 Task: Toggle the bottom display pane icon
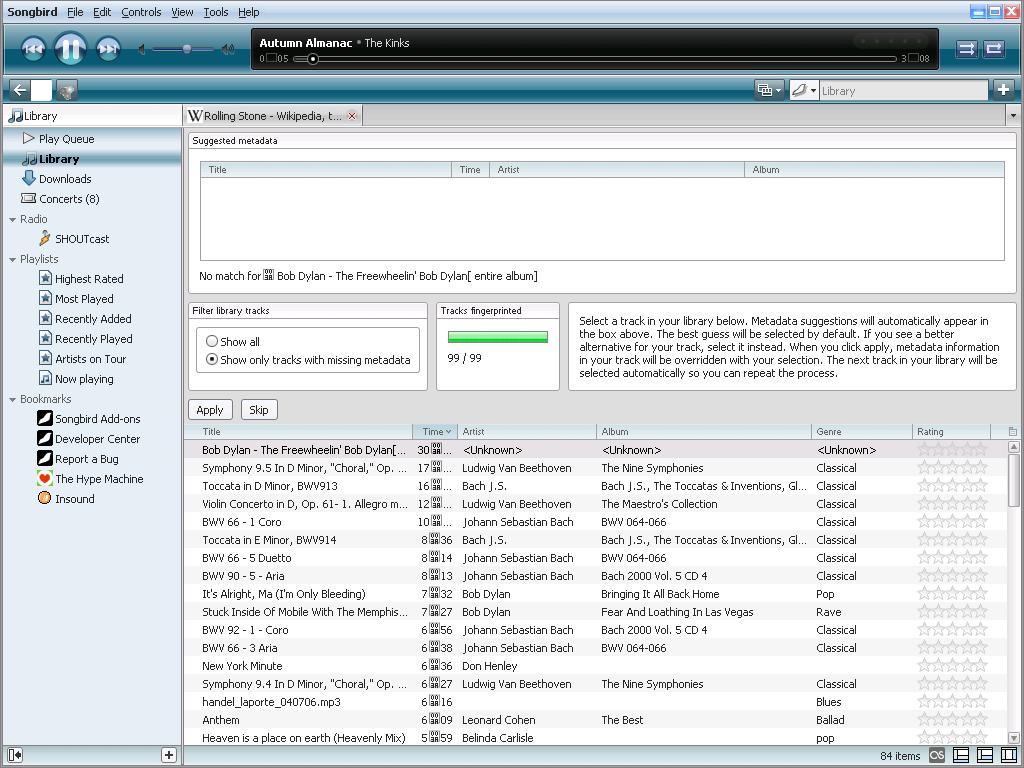coord(961,756)
